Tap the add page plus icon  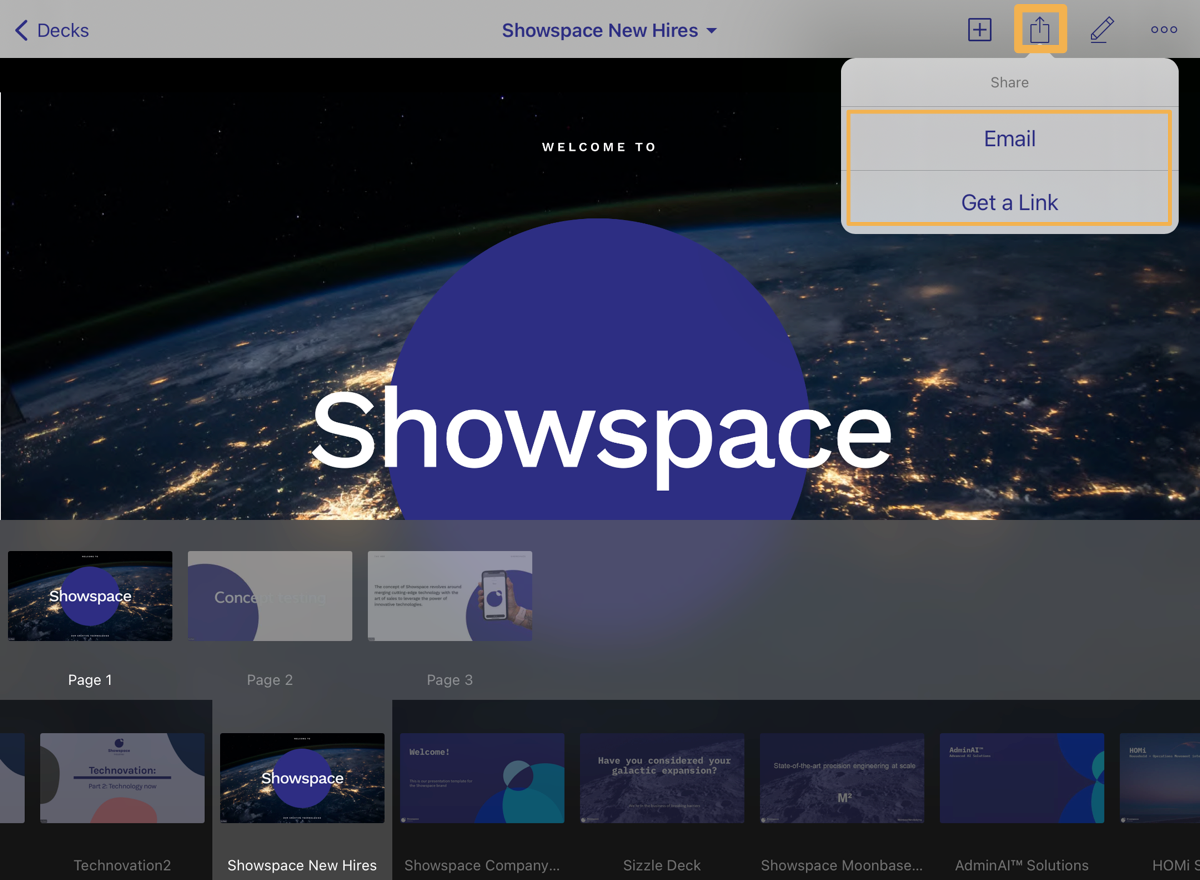pos(979,30)
